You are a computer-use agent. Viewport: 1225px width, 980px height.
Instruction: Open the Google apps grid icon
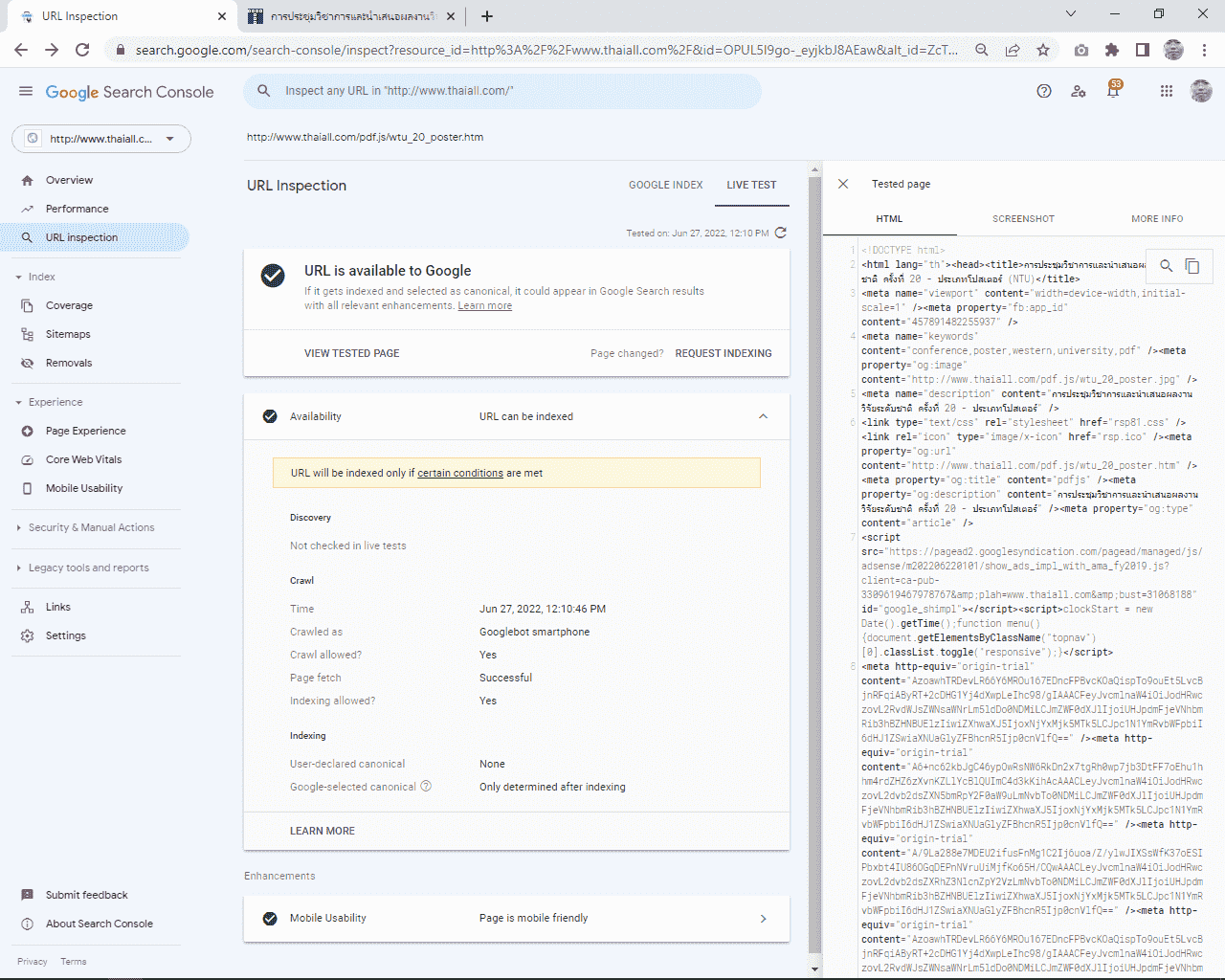1166,91
